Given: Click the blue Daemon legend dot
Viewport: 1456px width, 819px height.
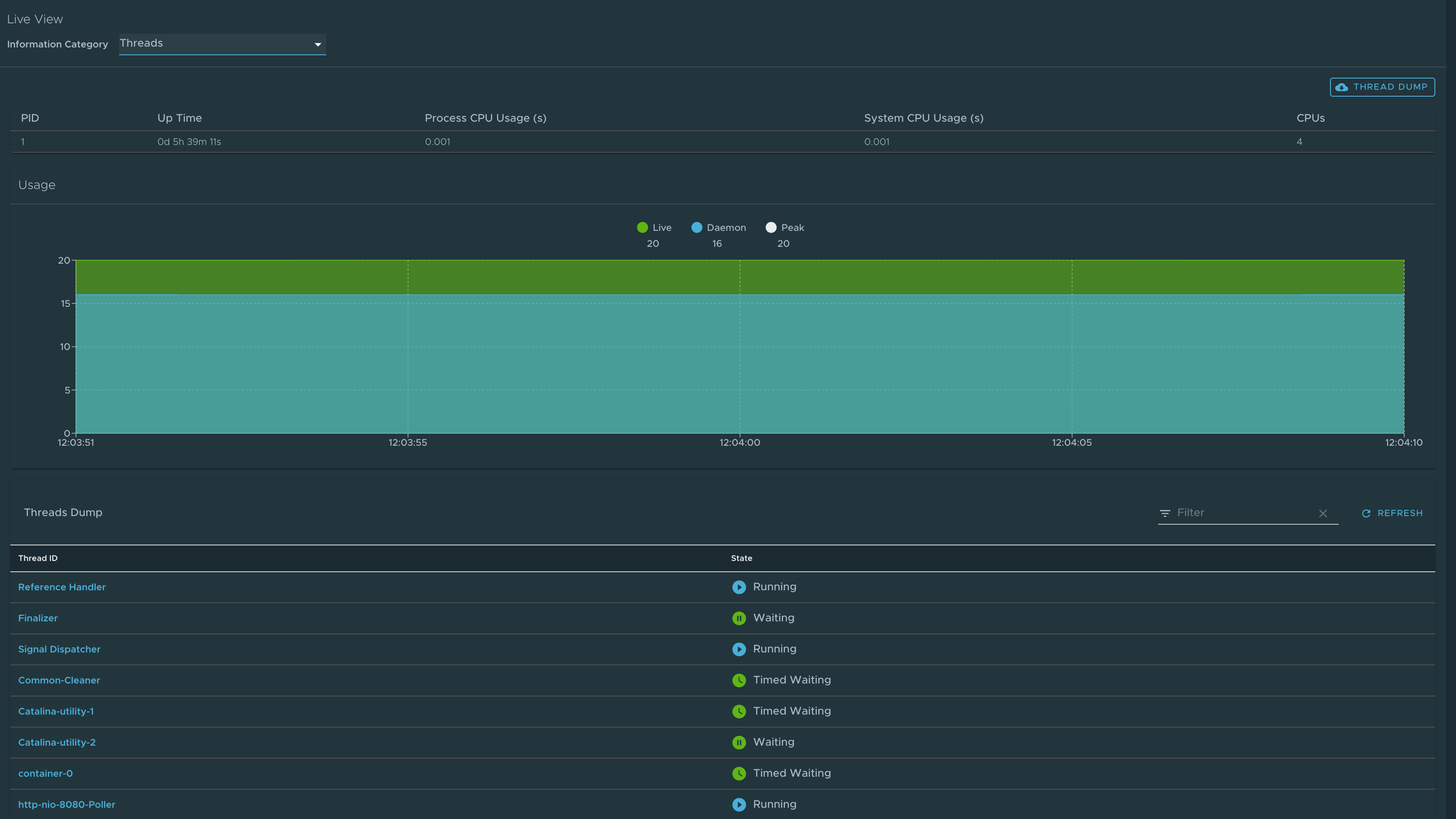Looking at the screenshot, I should (696, 227).
